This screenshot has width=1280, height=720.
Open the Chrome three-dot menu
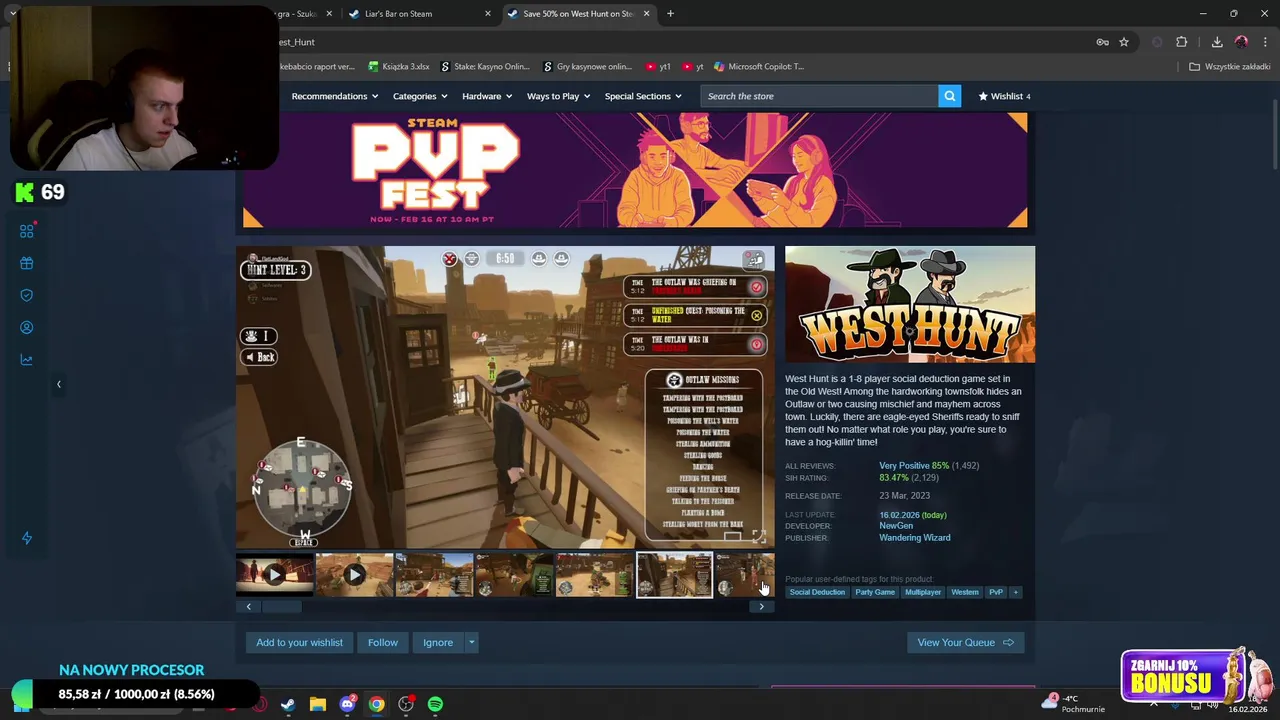point(1265,42)
